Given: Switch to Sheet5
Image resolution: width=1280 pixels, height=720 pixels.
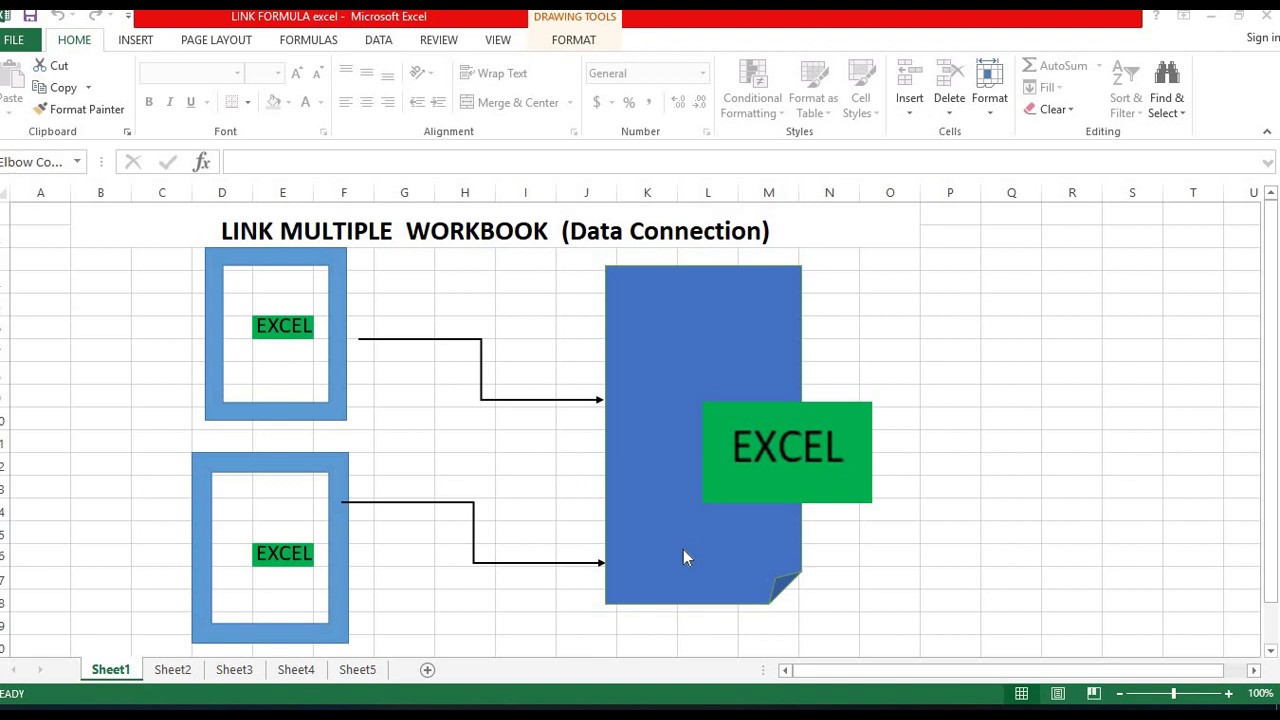Looking at the screenshot, I should click(x=357, y=670).
